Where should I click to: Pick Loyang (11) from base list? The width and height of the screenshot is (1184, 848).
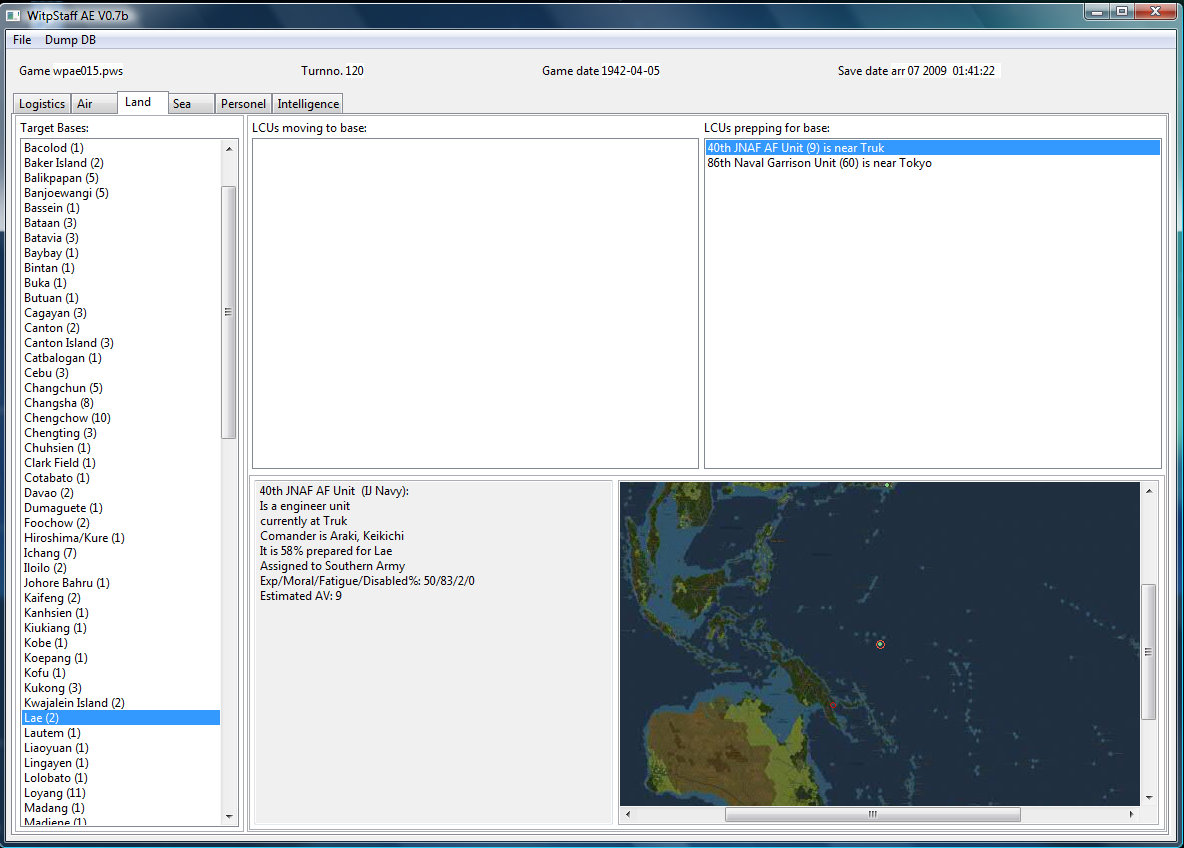click(x=55, y=793)
